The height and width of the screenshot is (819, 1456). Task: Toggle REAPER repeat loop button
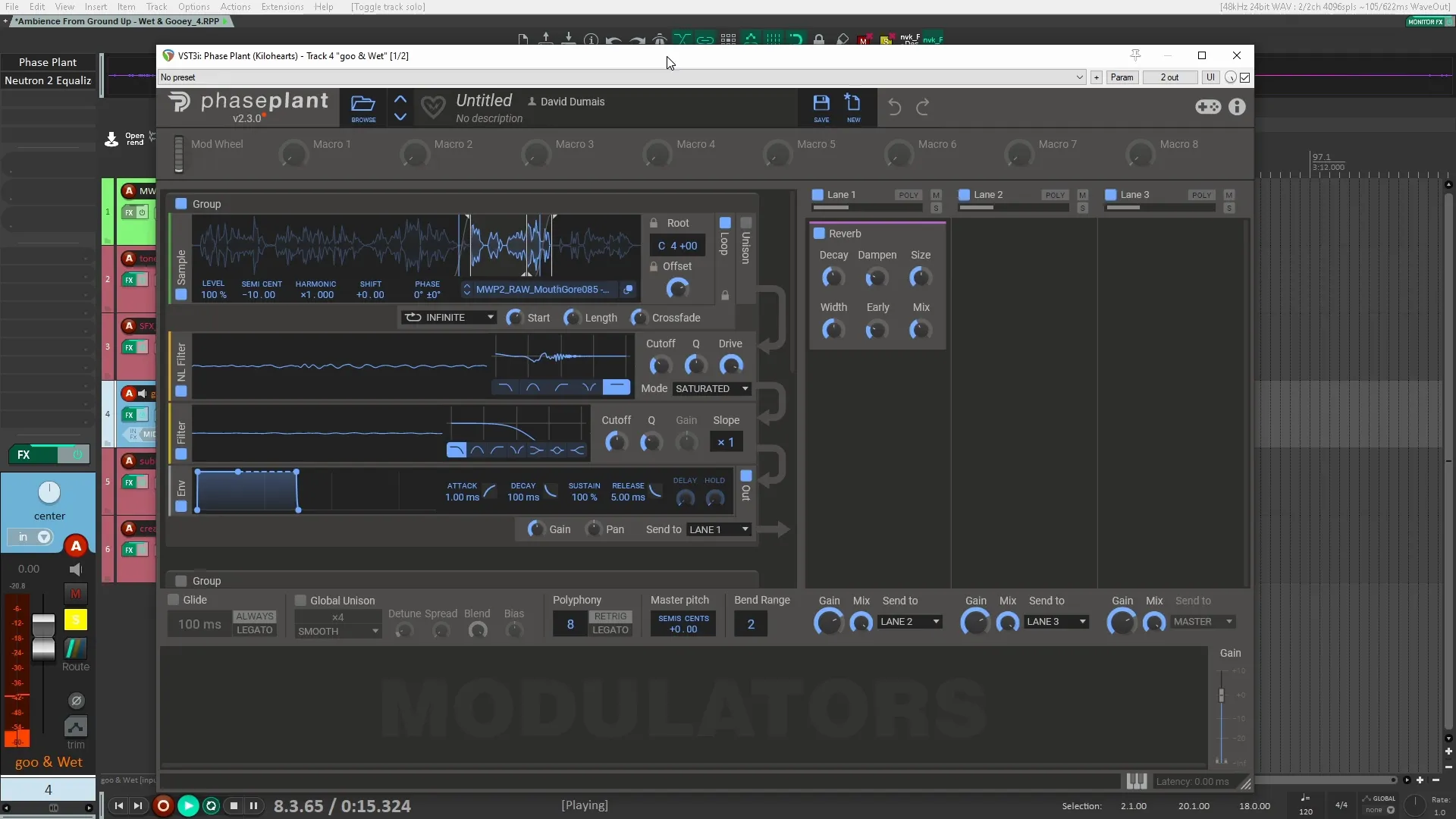coord(212,806)
